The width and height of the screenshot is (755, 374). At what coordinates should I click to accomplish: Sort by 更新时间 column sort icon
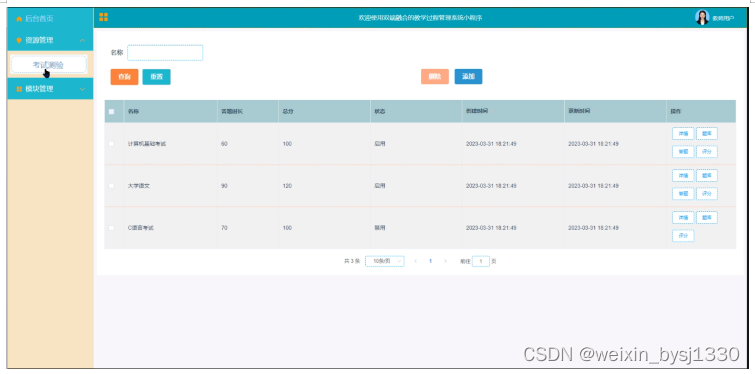pos(594,111)
